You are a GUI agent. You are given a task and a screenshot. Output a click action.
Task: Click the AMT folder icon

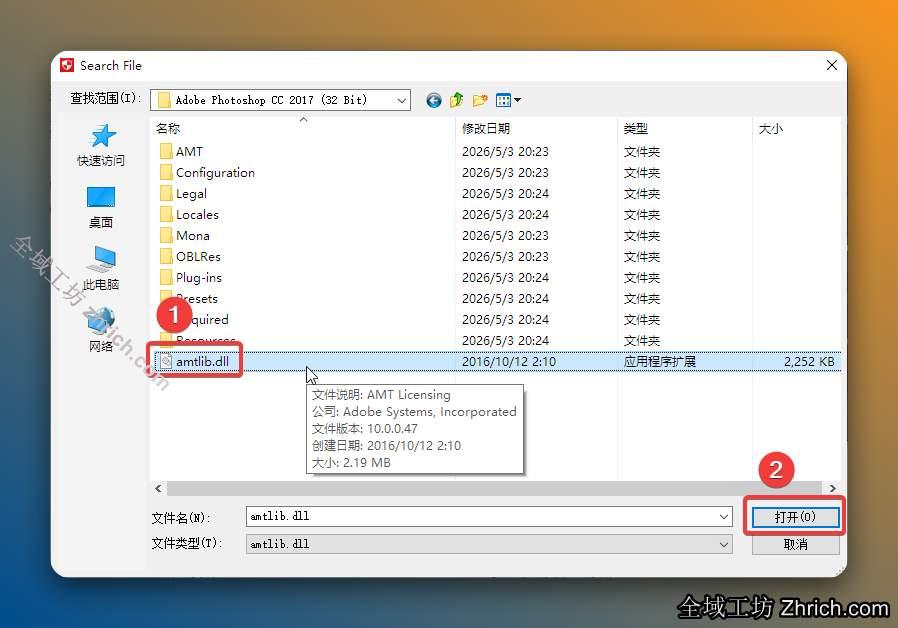coord(166,152)
